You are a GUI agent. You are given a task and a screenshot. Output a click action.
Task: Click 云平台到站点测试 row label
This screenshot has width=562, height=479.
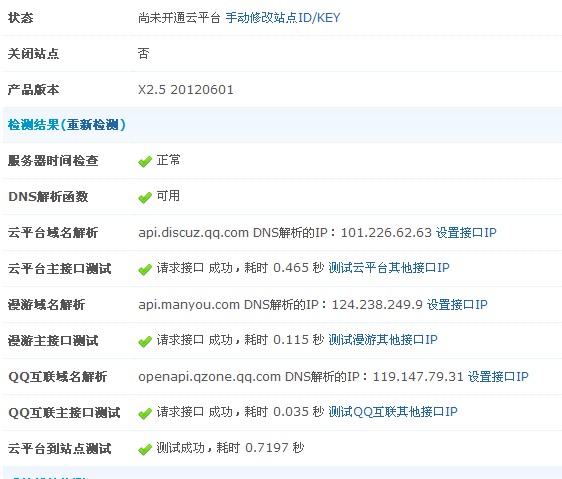click(59, 449)
